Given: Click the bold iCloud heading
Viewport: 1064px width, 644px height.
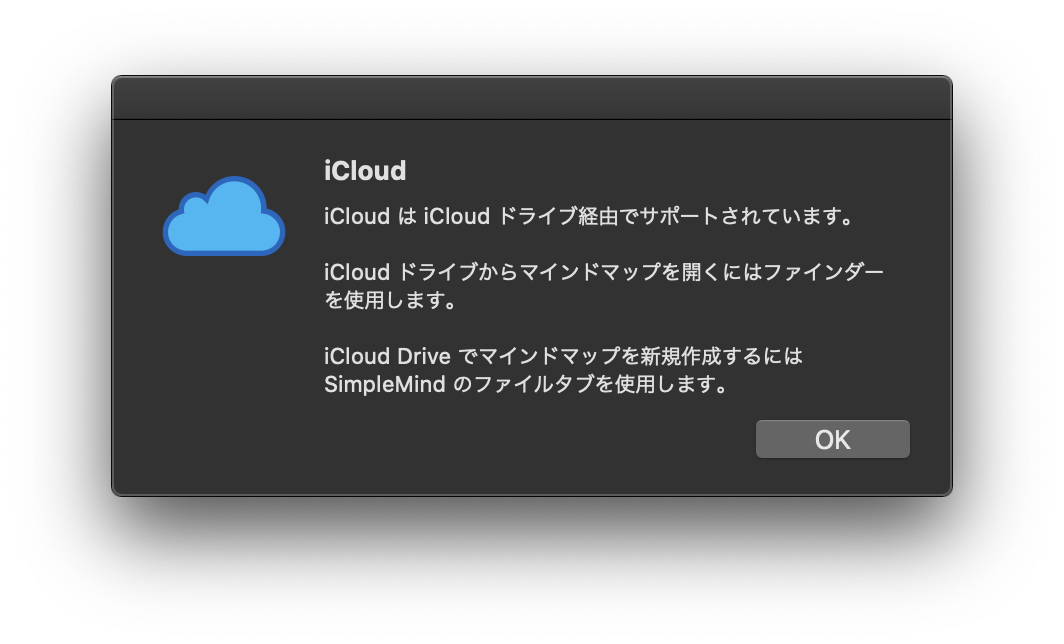Looking at the screenshot, I should click(365, 171).
